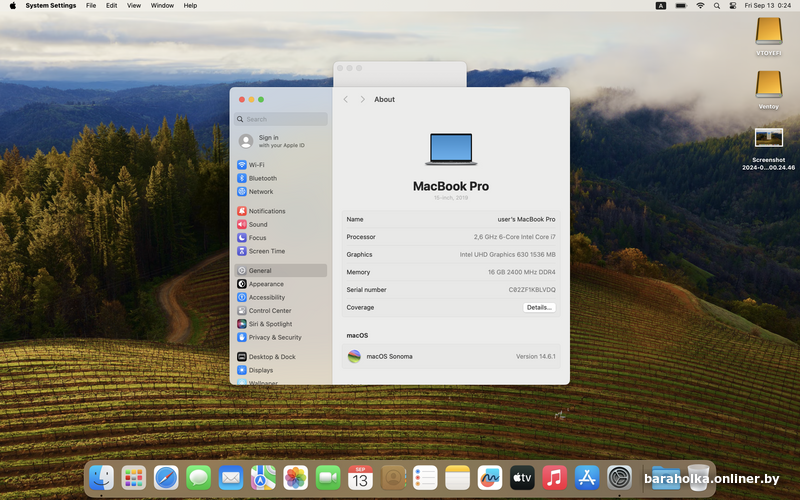
Task: Focus the settings Search field
Action: click(x=281, y=119)
